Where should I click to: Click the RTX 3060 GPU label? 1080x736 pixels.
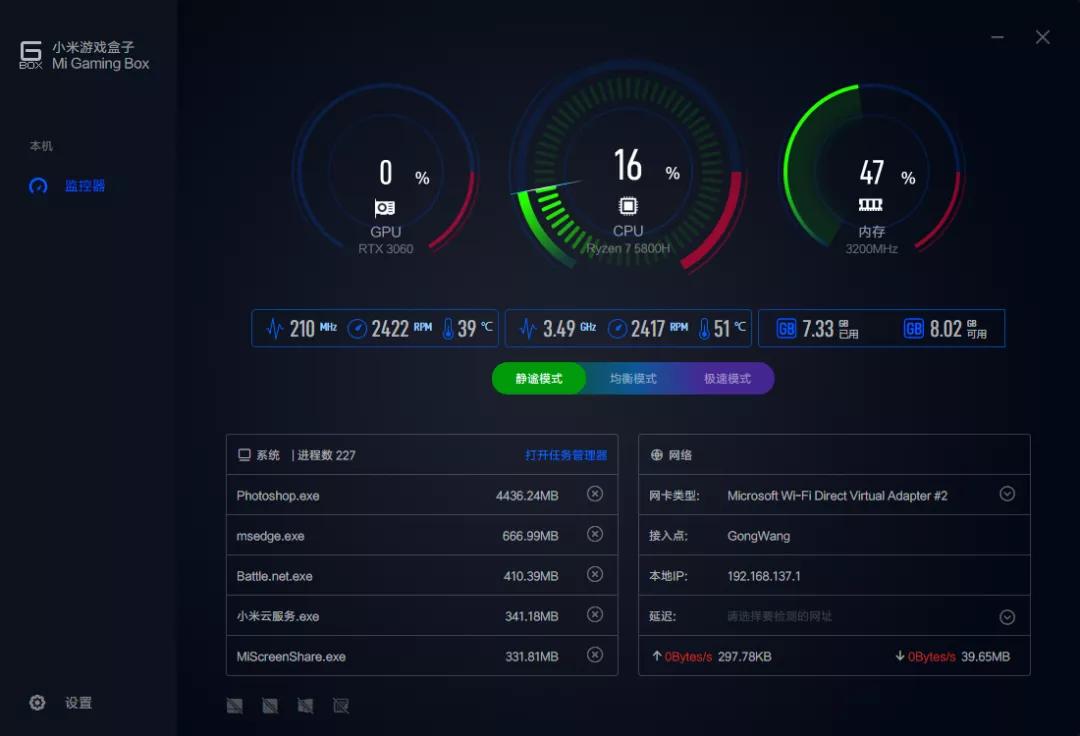(x=386, y=249)
